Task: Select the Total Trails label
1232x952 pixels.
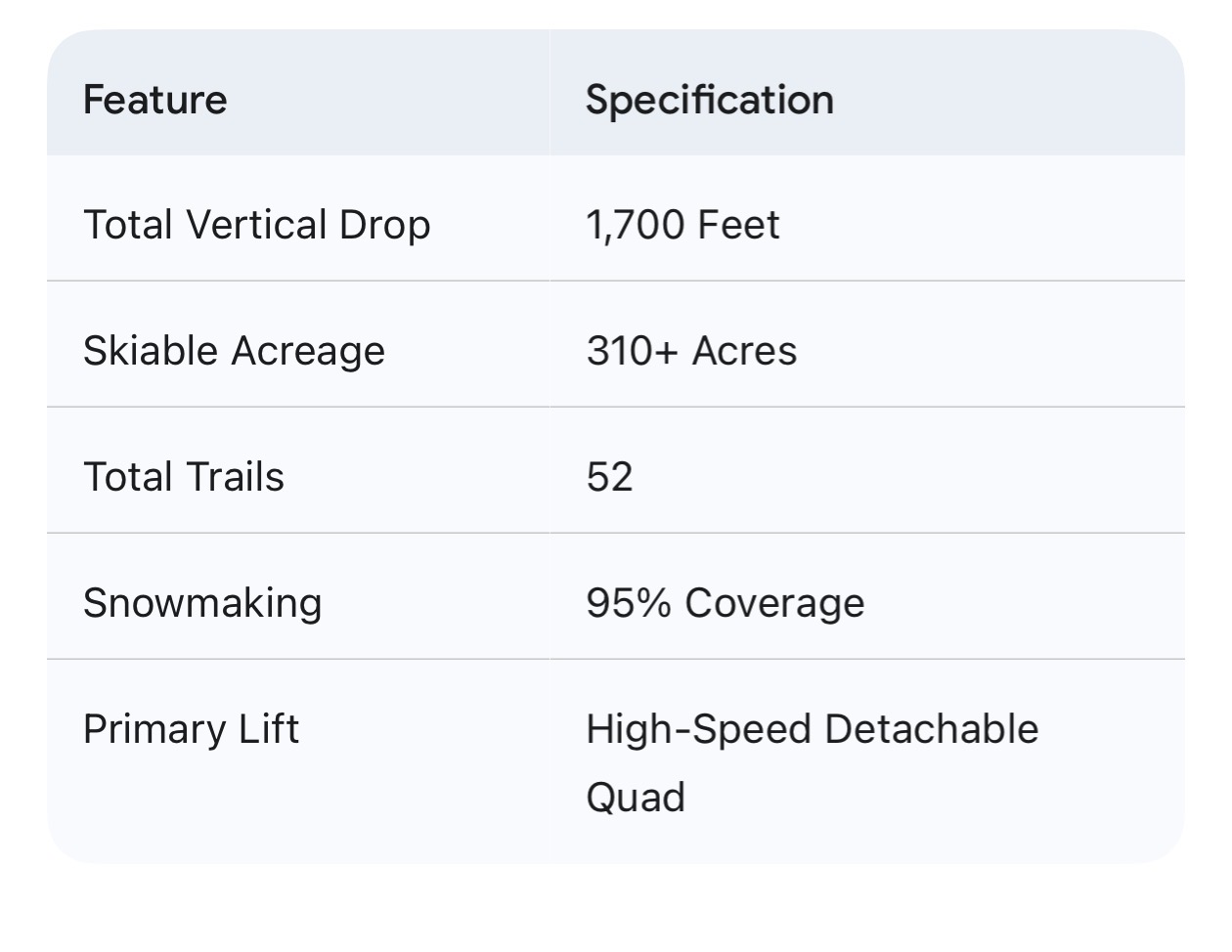Action: tap(184, 477)
